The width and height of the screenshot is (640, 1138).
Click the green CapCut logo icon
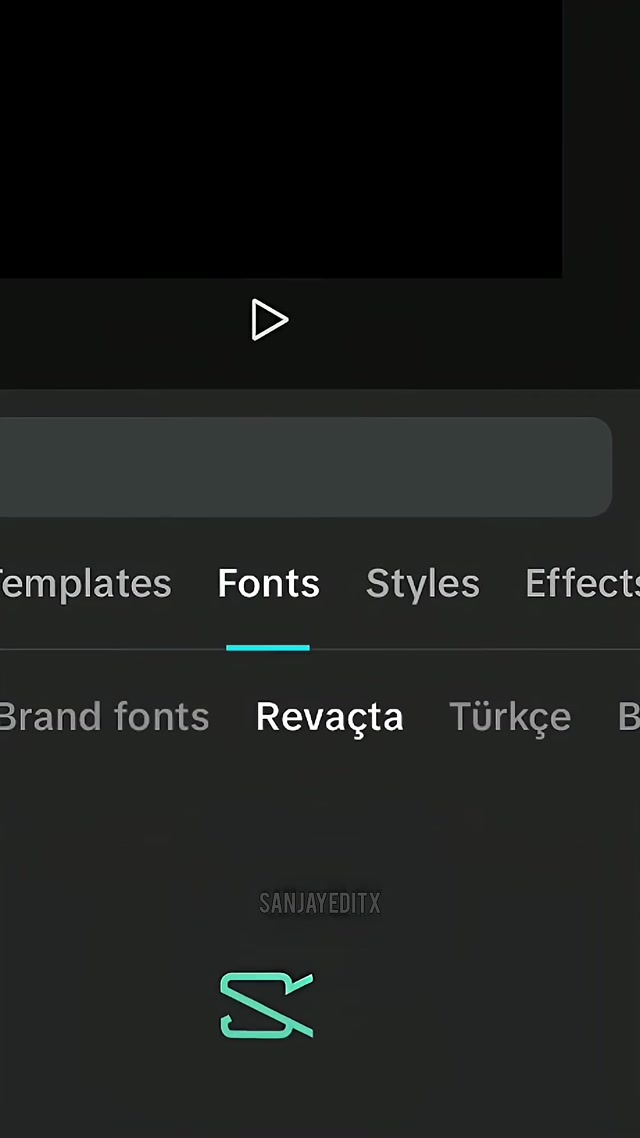click(266, 1005)
